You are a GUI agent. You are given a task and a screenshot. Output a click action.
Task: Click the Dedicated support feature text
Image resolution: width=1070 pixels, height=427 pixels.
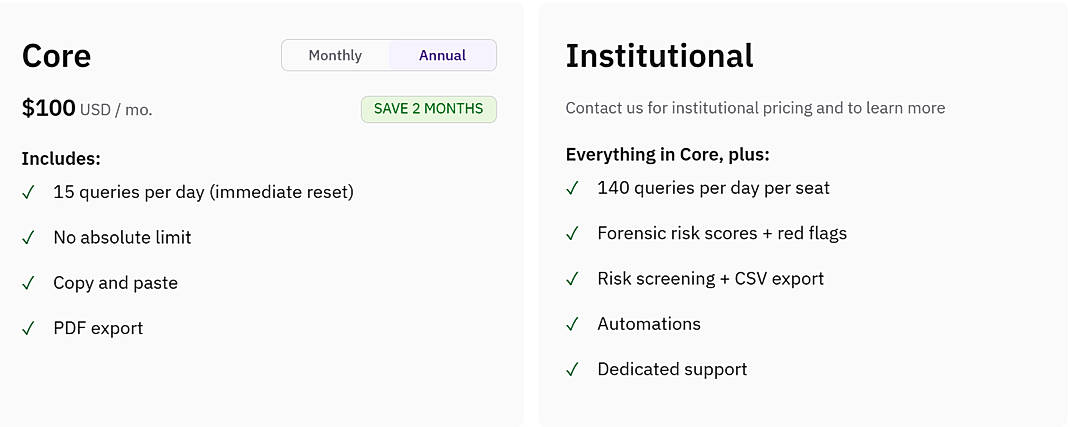(672, 369)
